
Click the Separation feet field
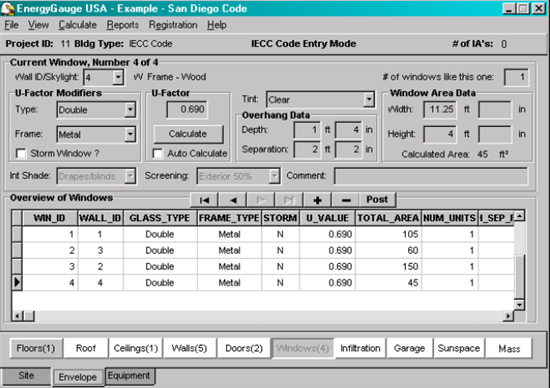coord(307,149)
